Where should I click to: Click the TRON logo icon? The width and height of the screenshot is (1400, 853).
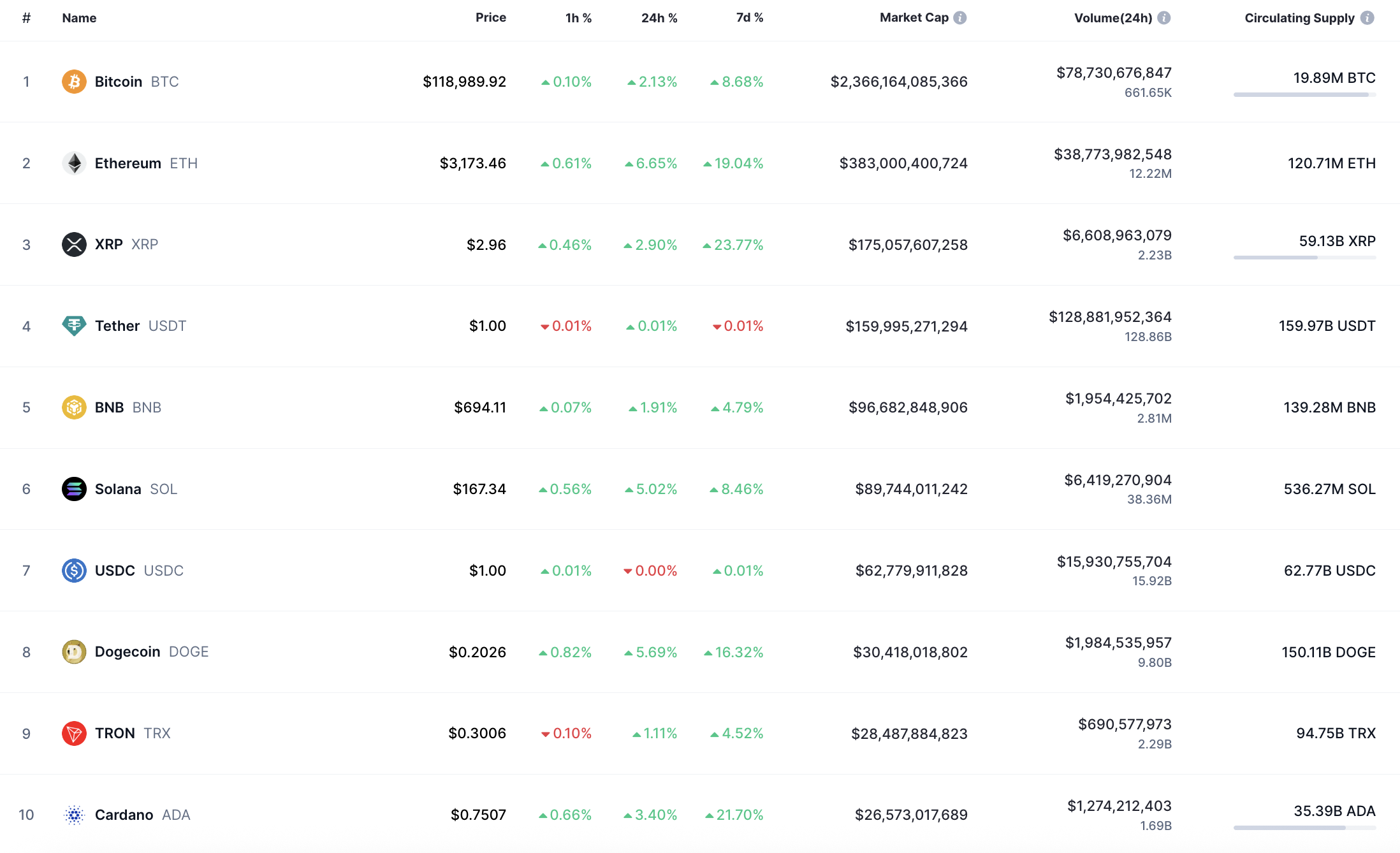coord(74,733)
